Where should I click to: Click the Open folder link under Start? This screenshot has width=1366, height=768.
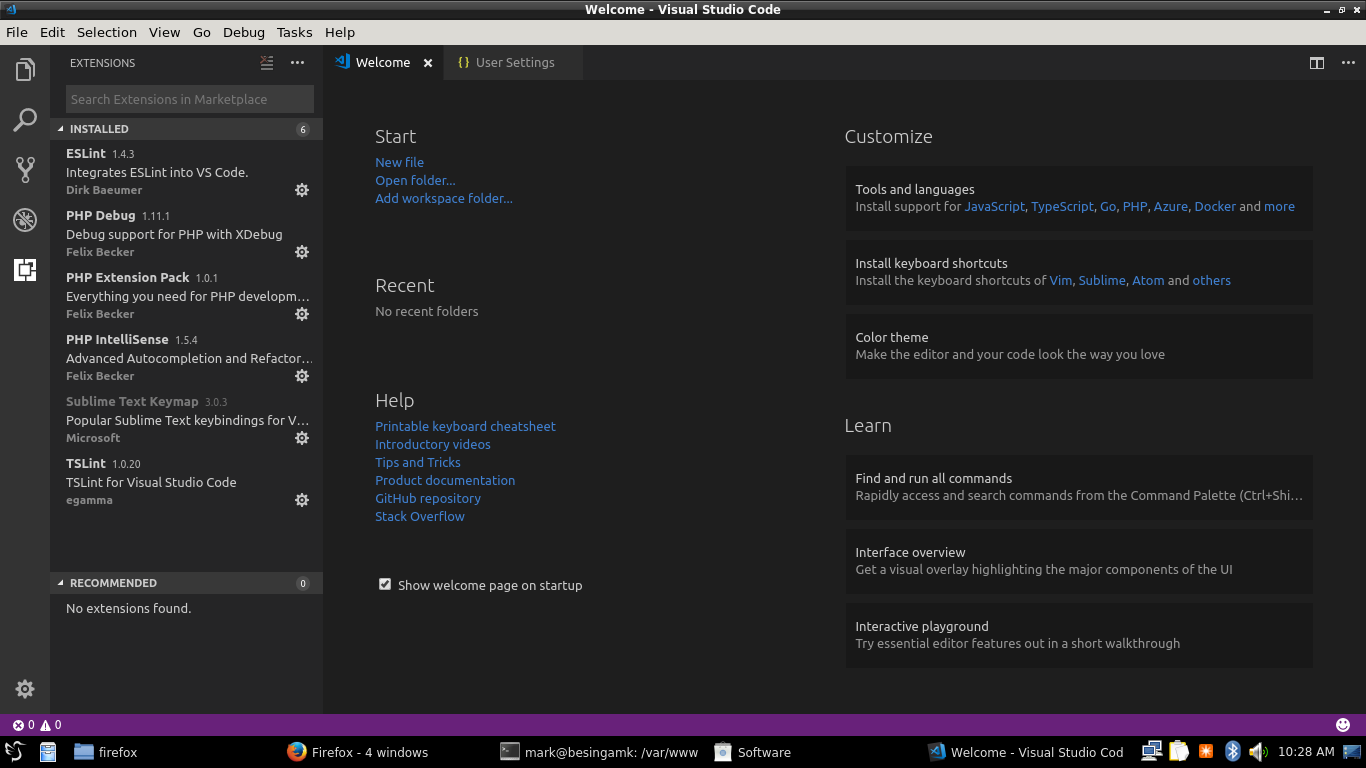(x=415, y=180)
